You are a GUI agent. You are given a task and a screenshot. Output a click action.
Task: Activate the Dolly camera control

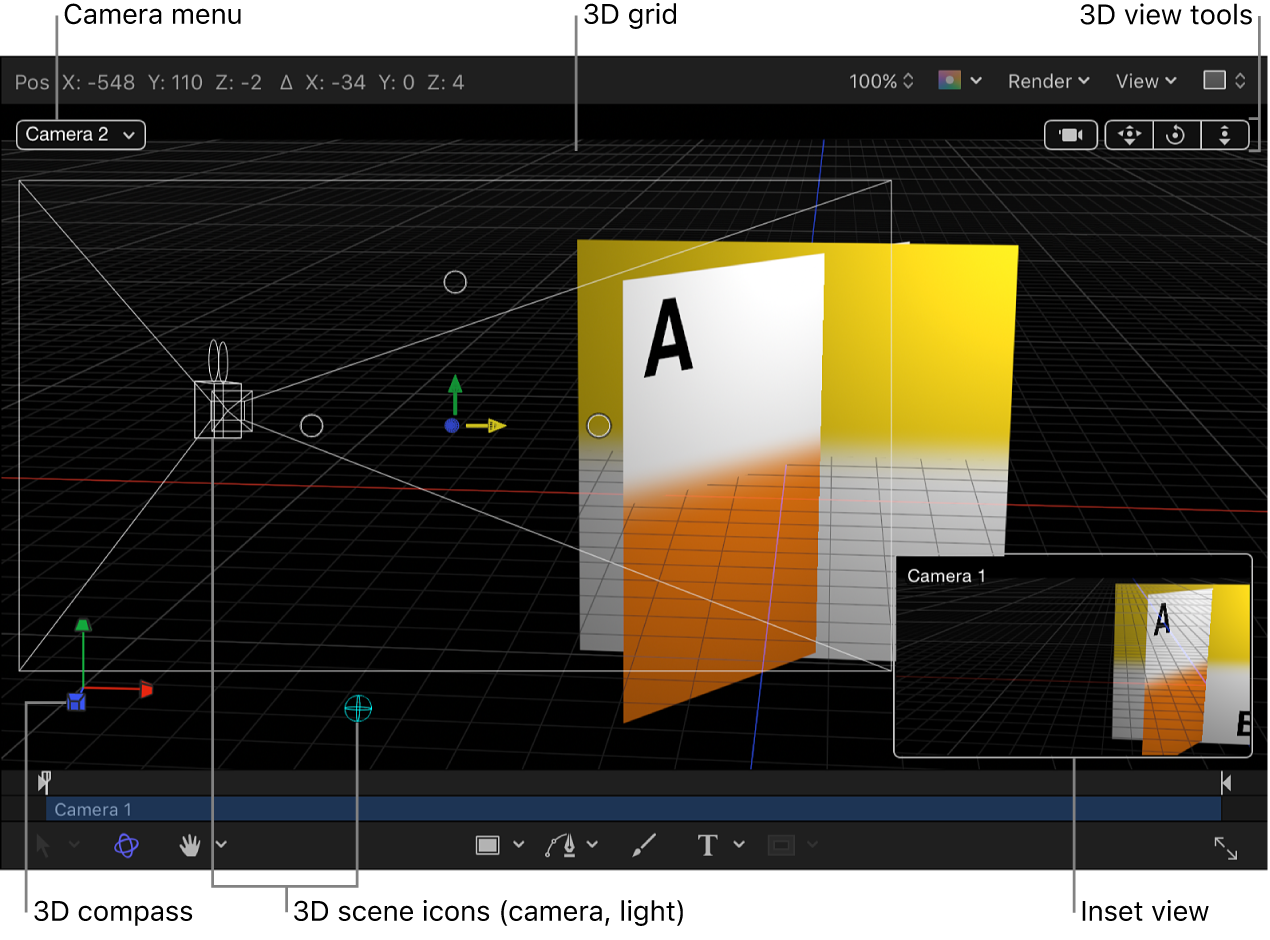(x=1225, y=135)
